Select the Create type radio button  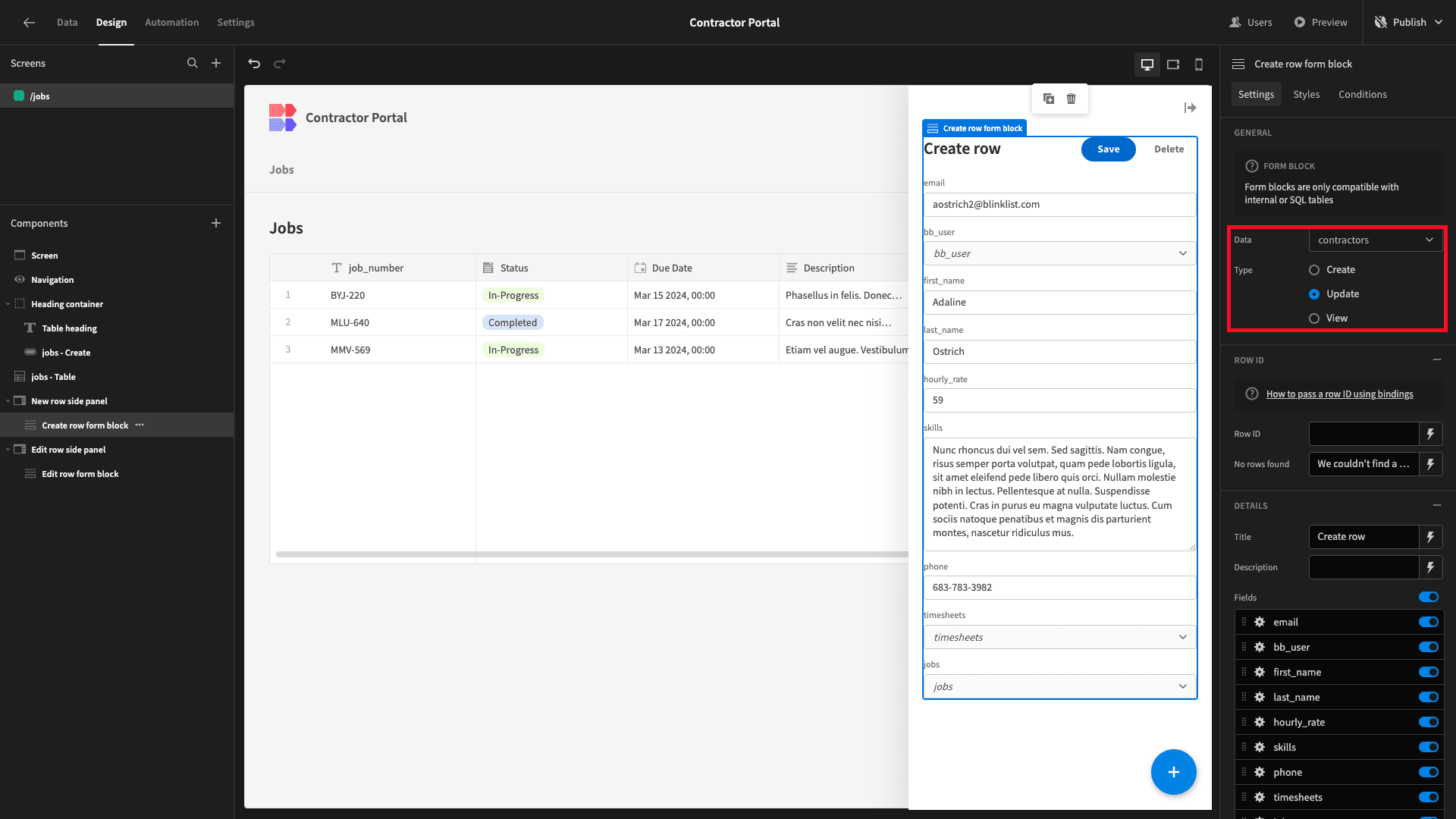(x=1314, y=270)
